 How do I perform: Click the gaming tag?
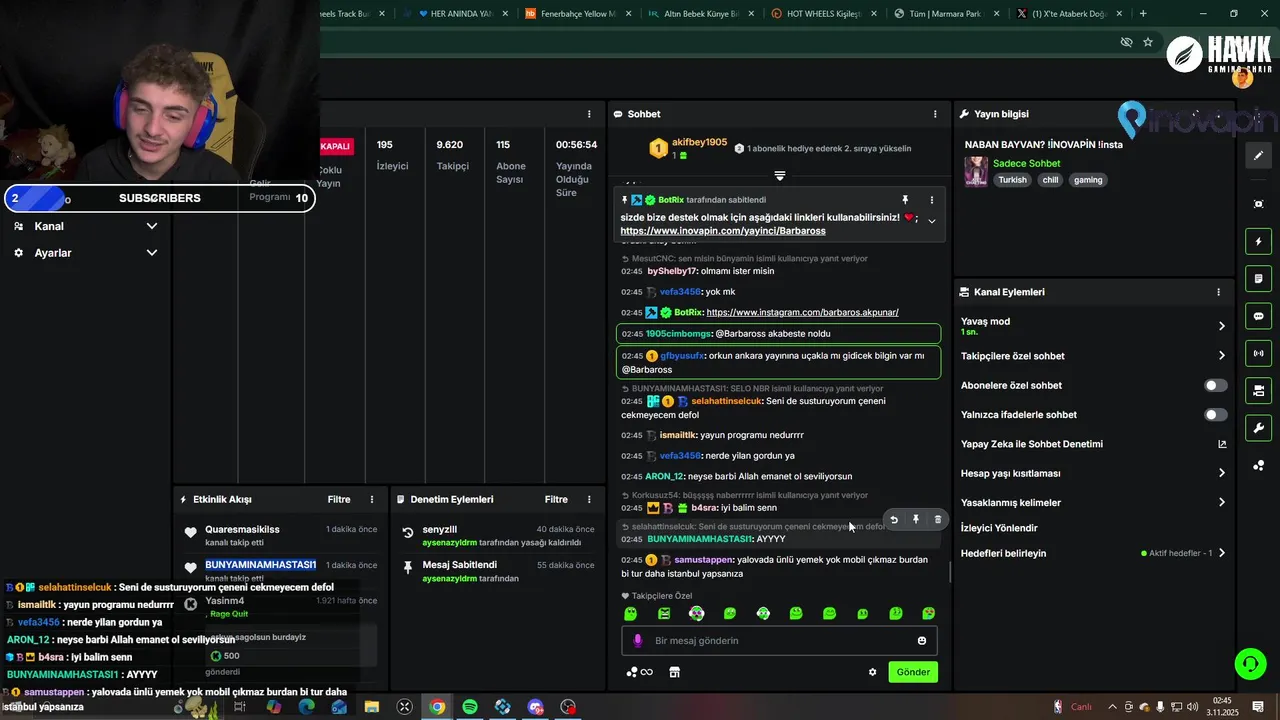(x=1088, y=180)
